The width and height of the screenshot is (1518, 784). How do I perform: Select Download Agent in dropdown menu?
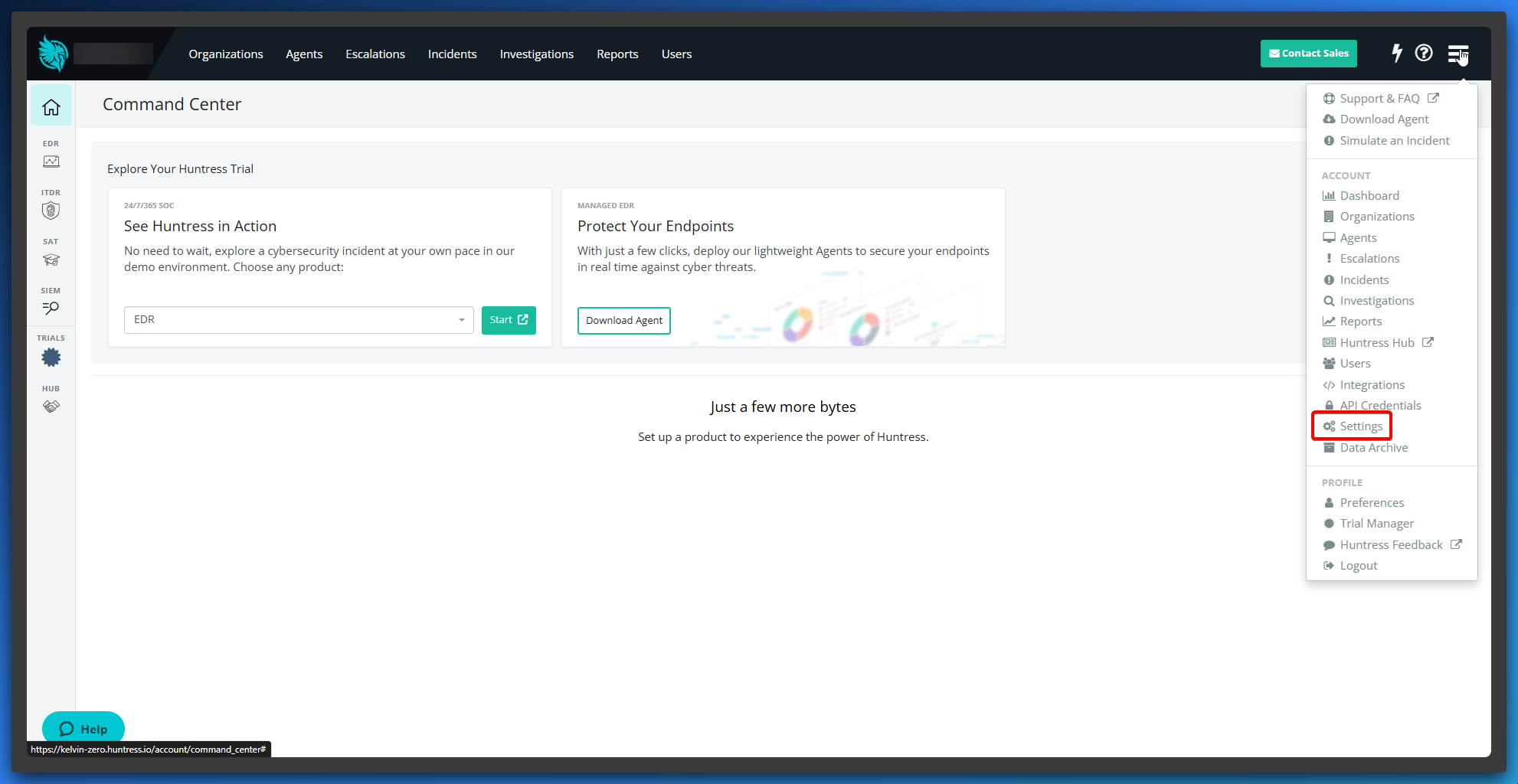tap(1376, 119)
